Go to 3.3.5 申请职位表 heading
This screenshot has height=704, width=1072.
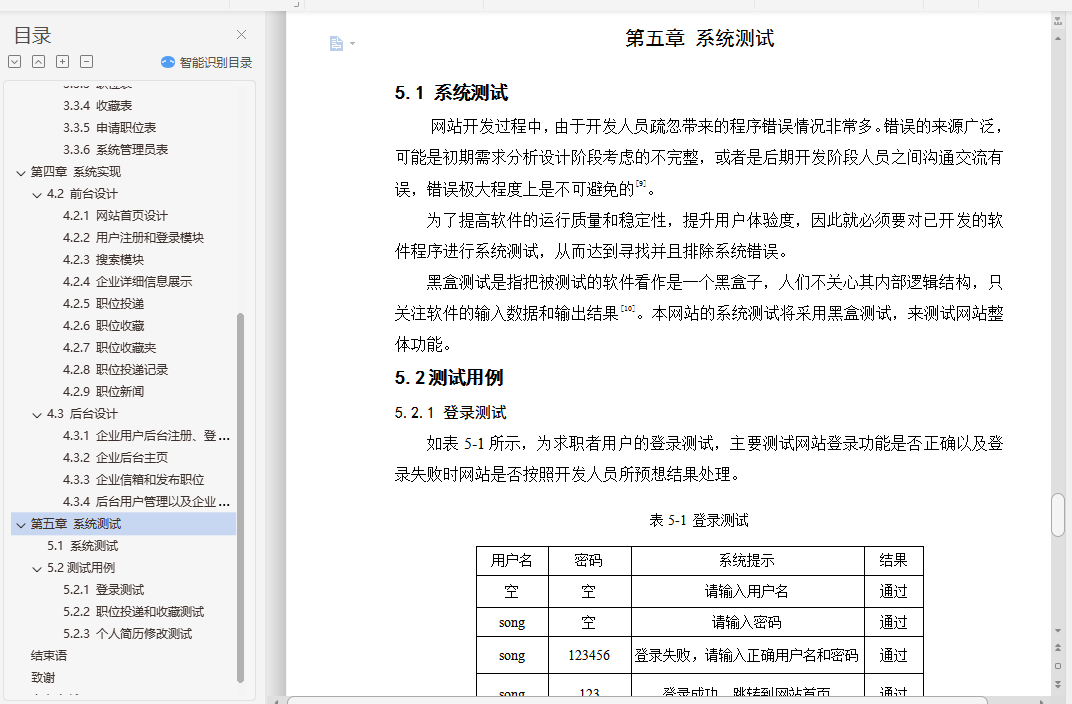109,127
